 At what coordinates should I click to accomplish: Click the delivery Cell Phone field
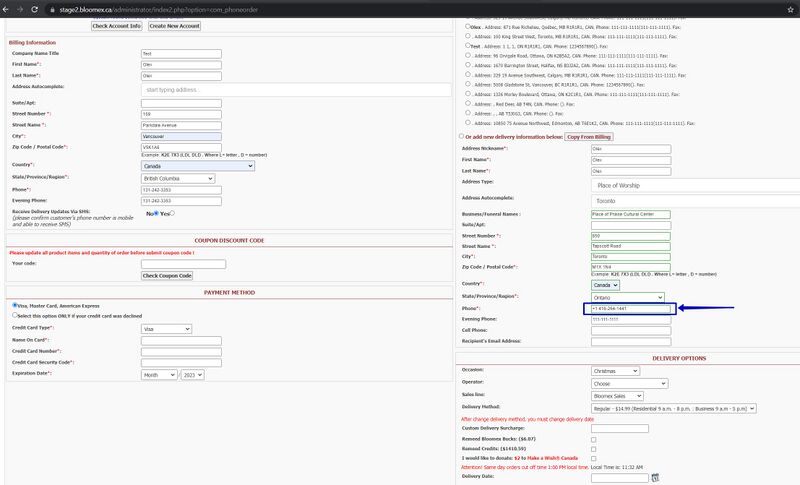[x=631, y=330]
